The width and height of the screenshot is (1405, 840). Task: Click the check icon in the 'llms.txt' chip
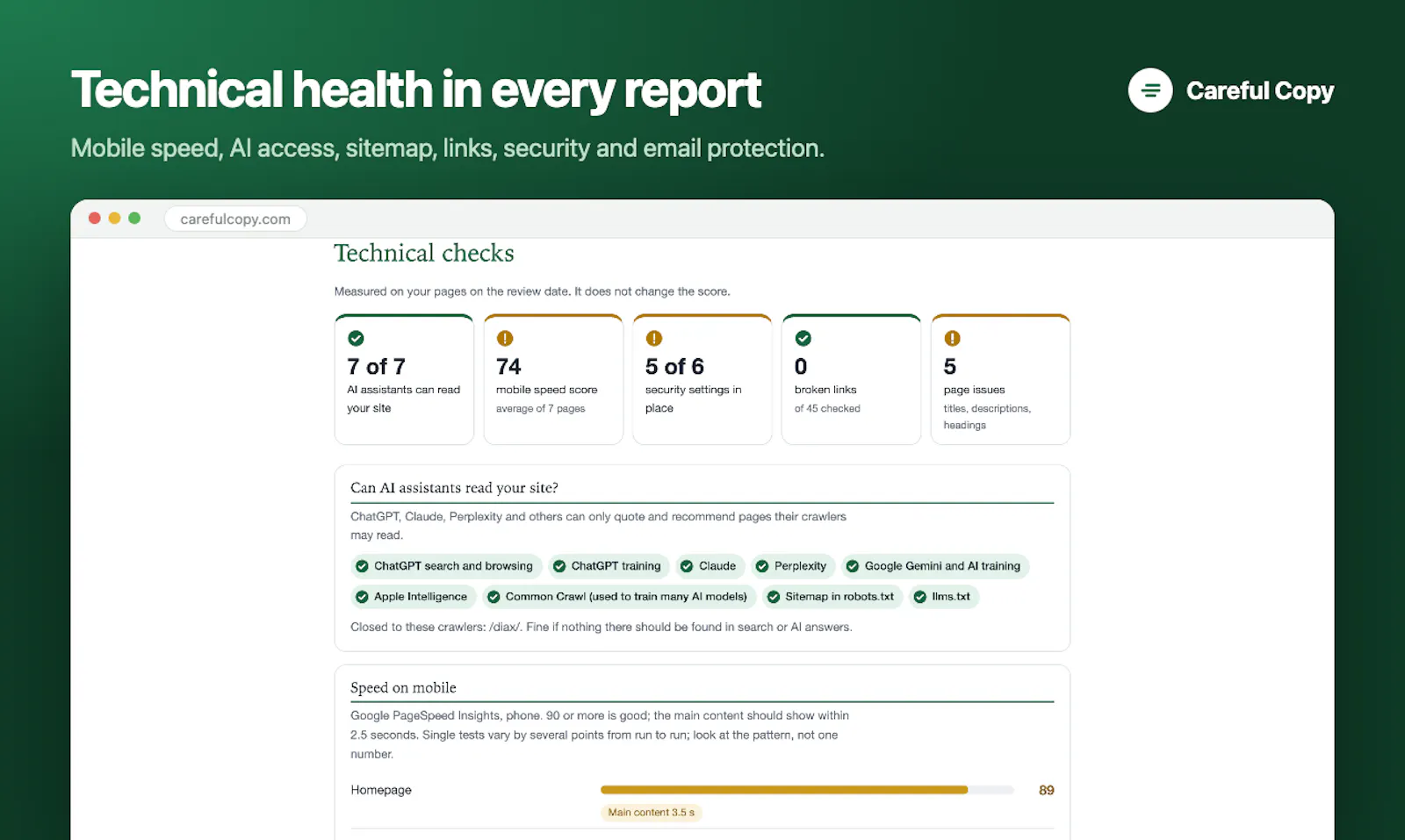click(x=920, y=597)
